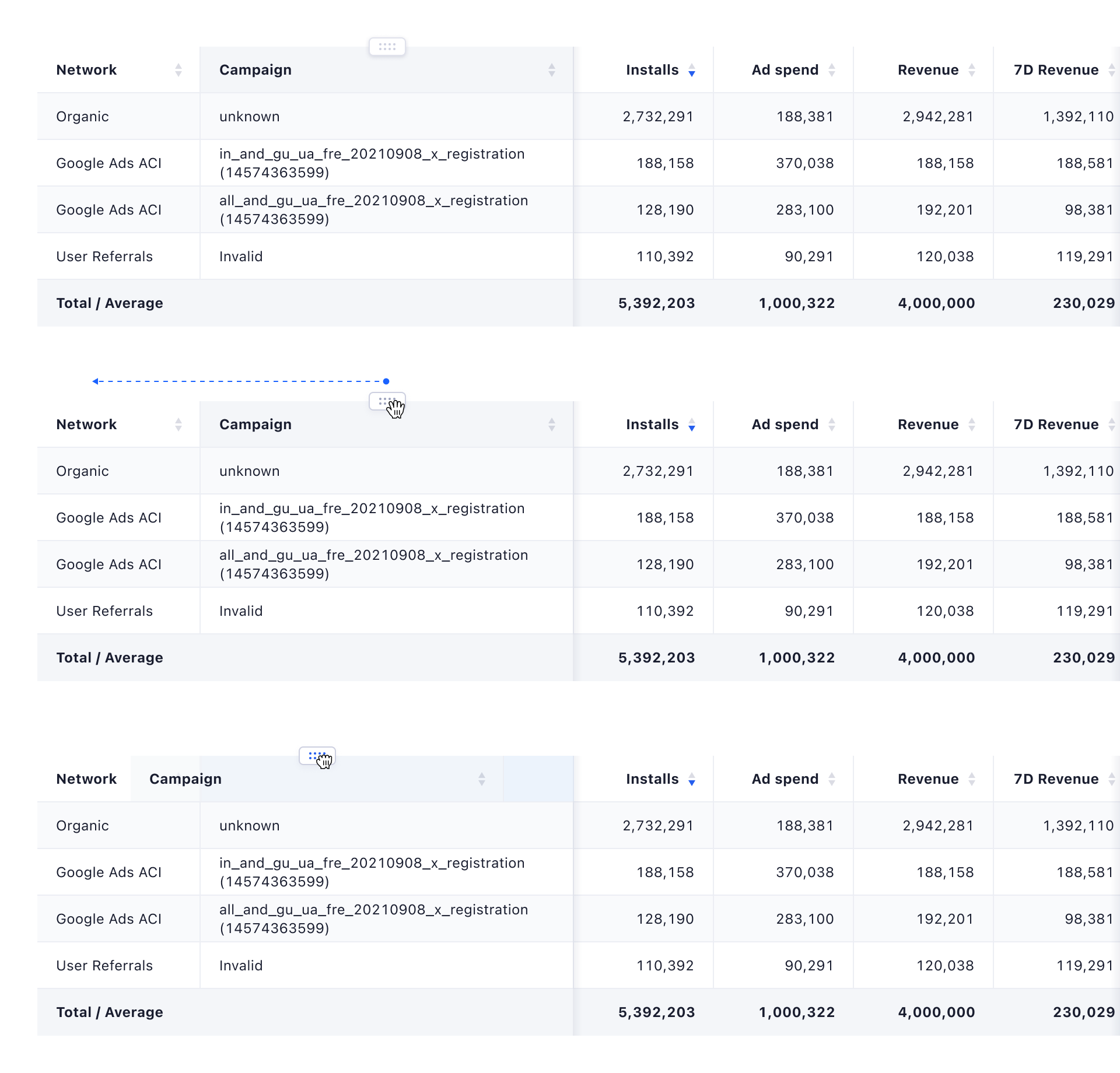Sort by Ad spend icon in second table
This screenshot has width=1120, height=1073.
(x=832, y=425)
